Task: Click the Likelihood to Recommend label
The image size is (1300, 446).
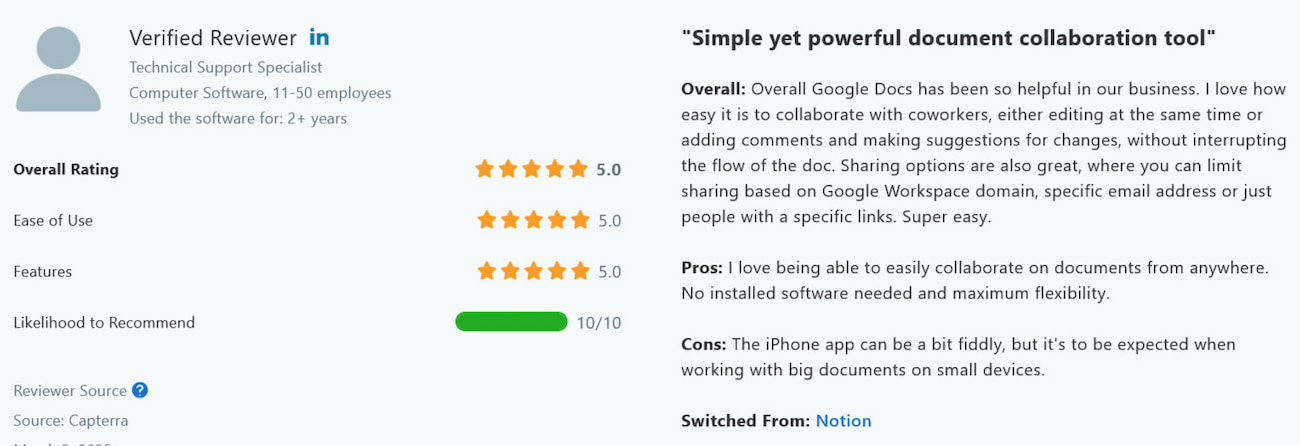Action: (104, 322)
